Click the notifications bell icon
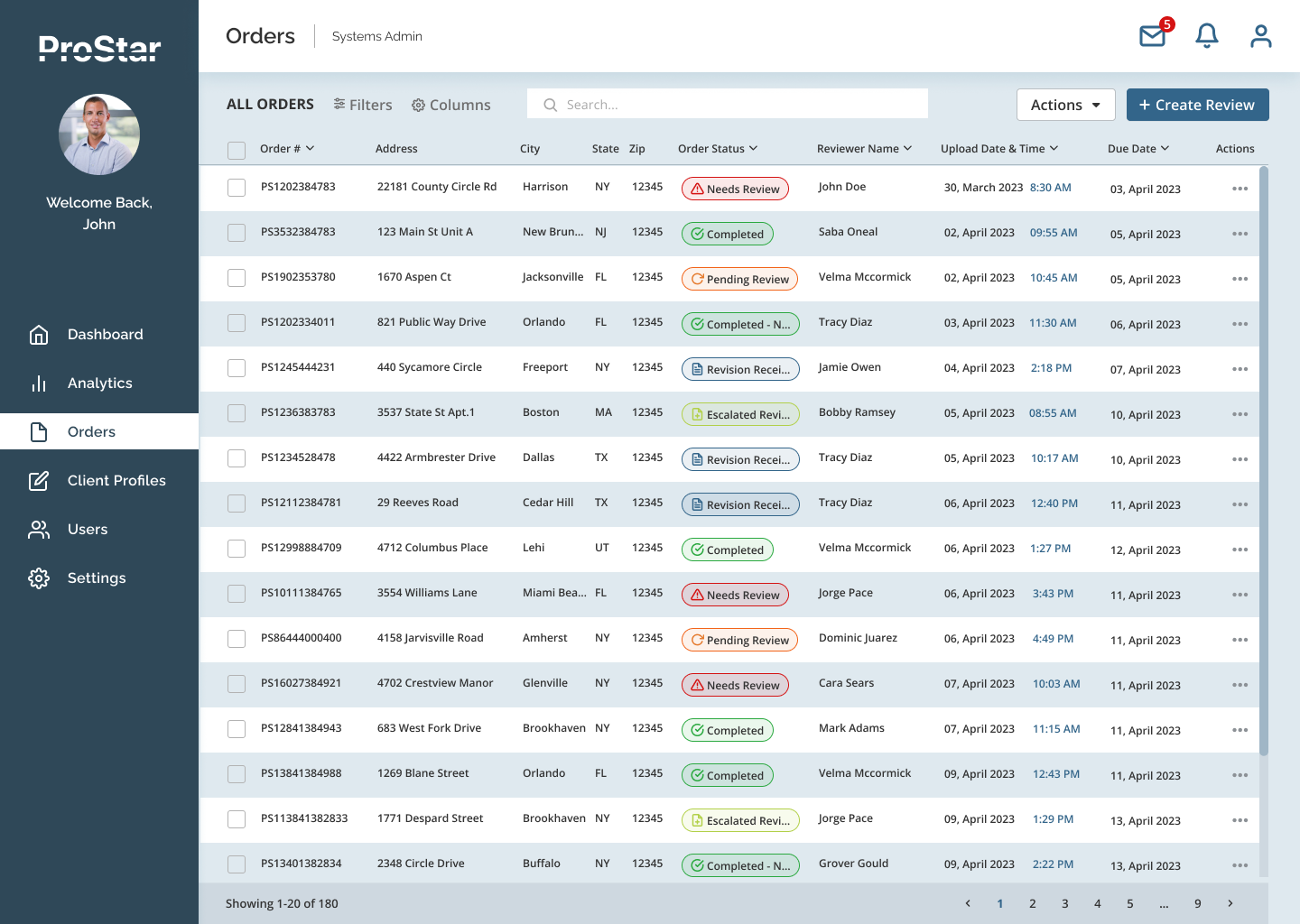 (x=1206, y=36)
